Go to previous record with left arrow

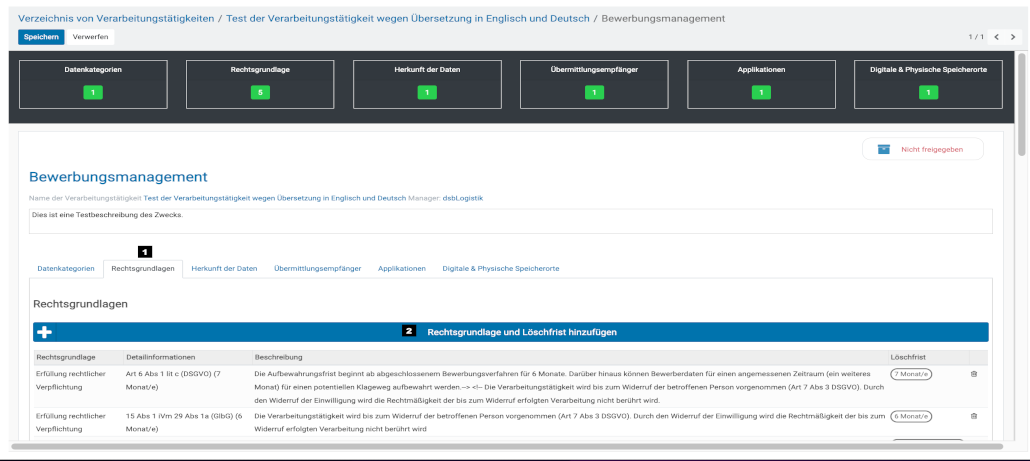pyautogui.click(x=996, y=37)
